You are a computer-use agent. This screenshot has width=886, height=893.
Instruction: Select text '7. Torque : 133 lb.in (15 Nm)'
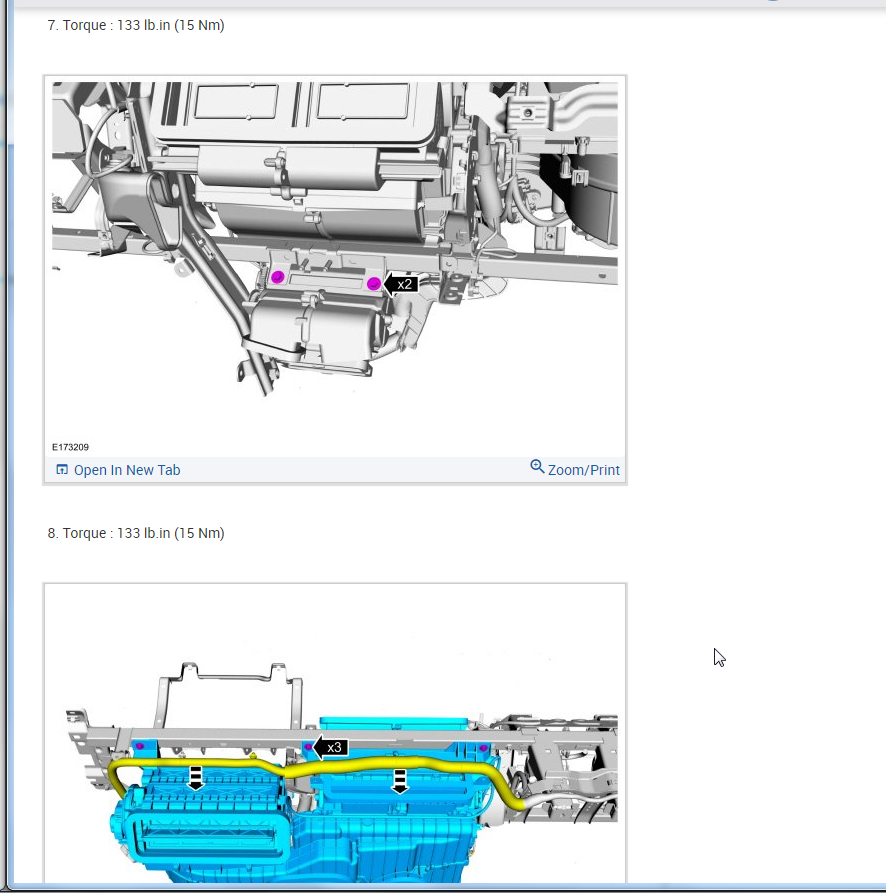point(136,26)
